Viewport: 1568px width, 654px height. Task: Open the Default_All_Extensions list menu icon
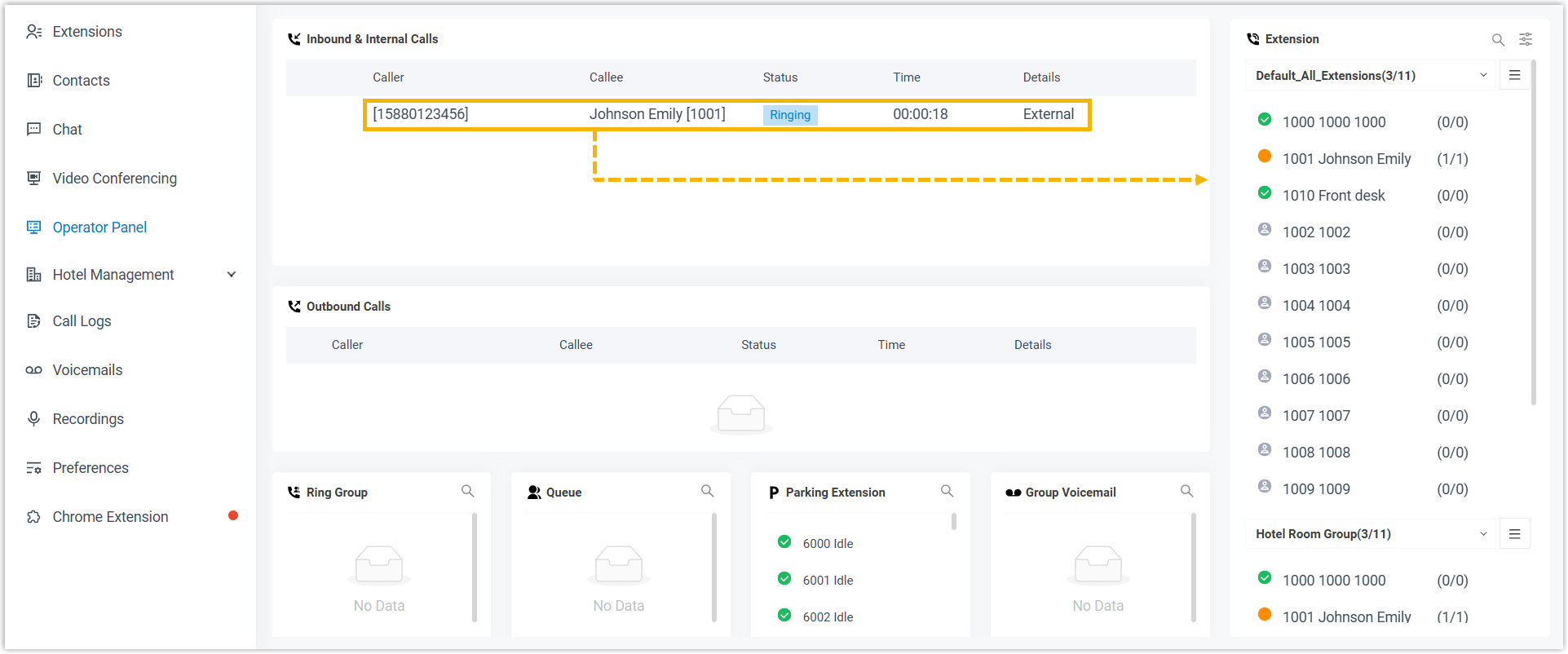point(1515,75)
